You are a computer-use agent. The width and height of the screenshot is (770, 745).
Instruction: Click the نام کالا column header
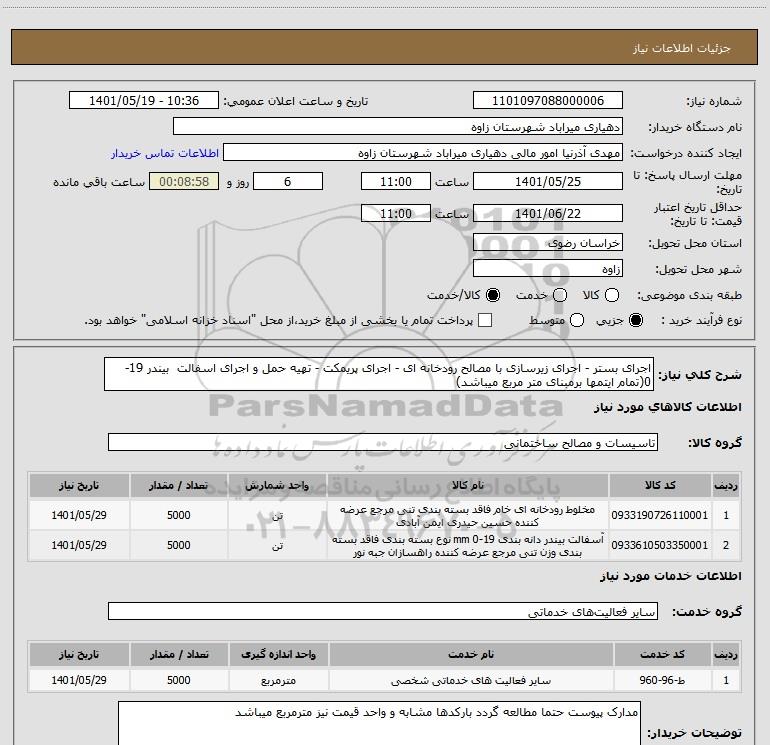pyautogui.click(x=468, y=485)
